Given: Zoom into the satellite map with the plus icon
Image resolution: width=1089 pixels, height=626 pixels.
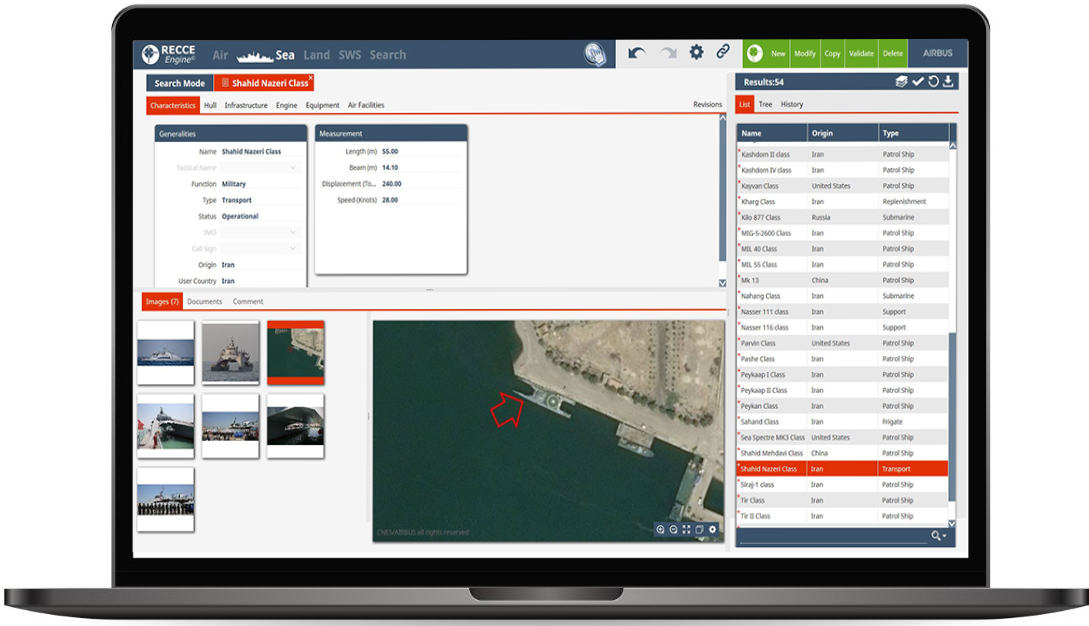Looking at the screenshot, I should pyautogui.click(x=660, y=530).
